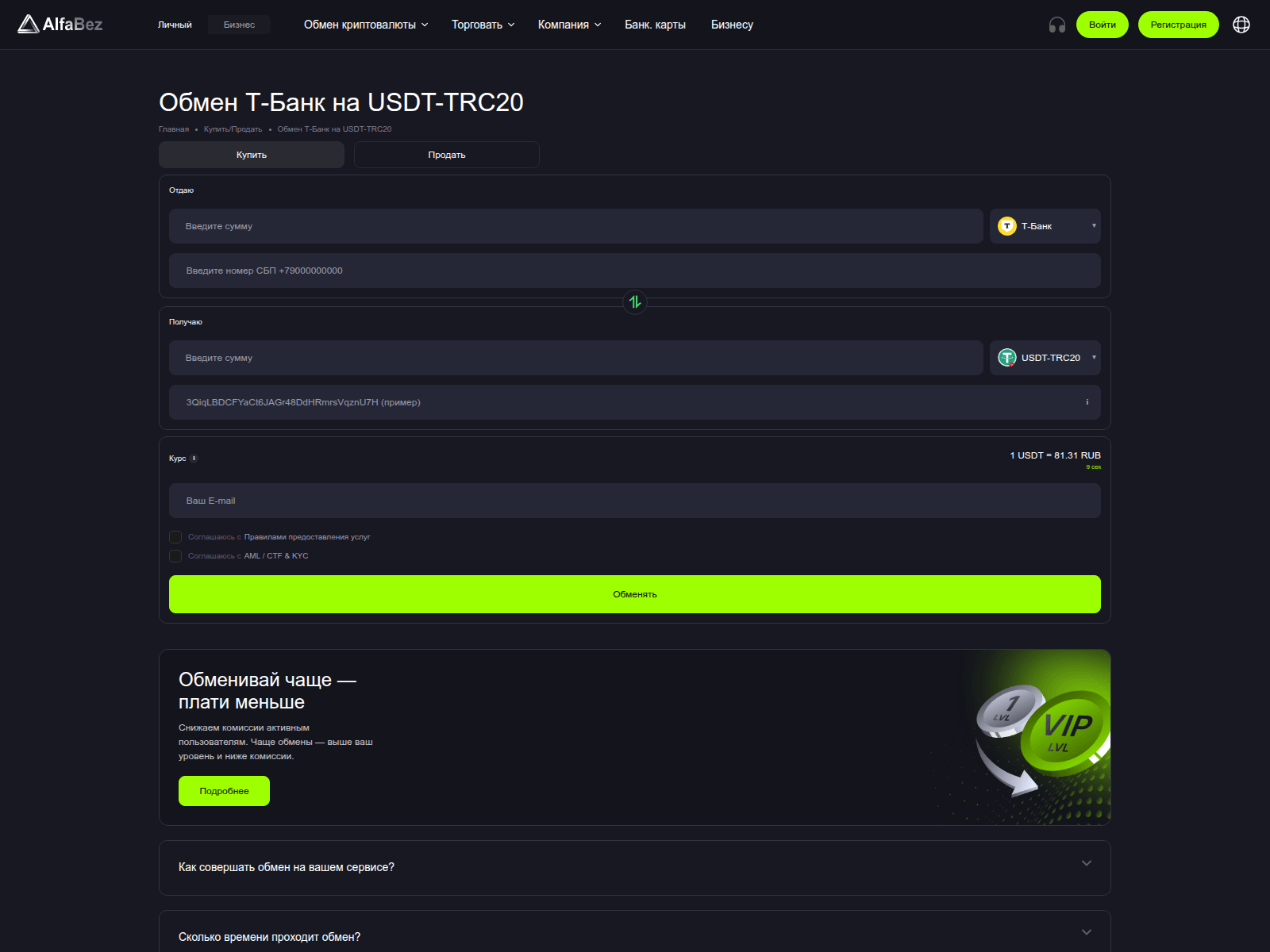Image resolution: width=1270 pixels, height=952 pixels.
Task: Click heading 'Обменивай чаще — плати меньше'
Action: pyautogui.click(x=267, y=691)
